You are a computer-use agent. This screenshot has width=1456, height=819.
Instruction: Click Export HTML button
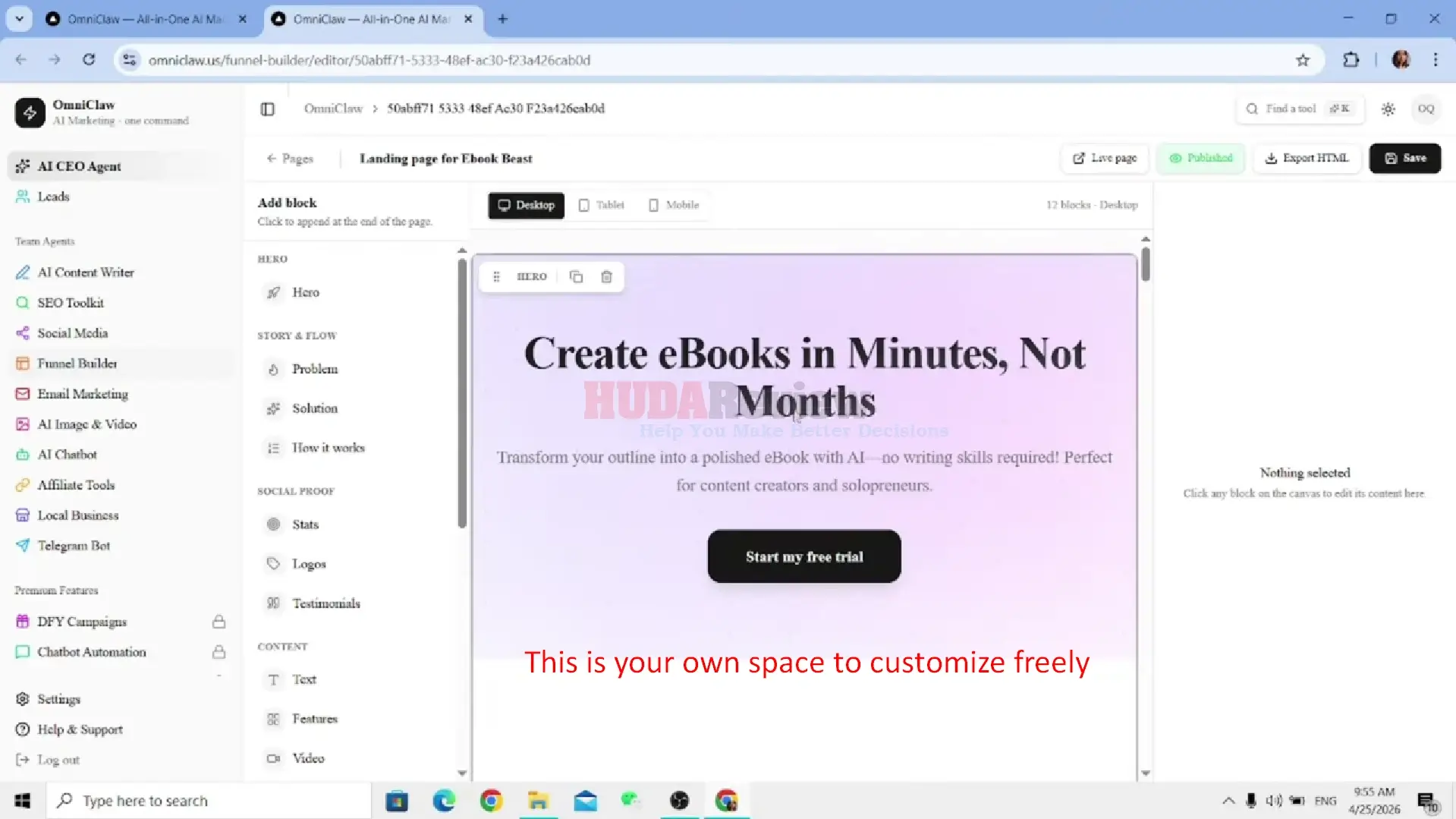1307,158
